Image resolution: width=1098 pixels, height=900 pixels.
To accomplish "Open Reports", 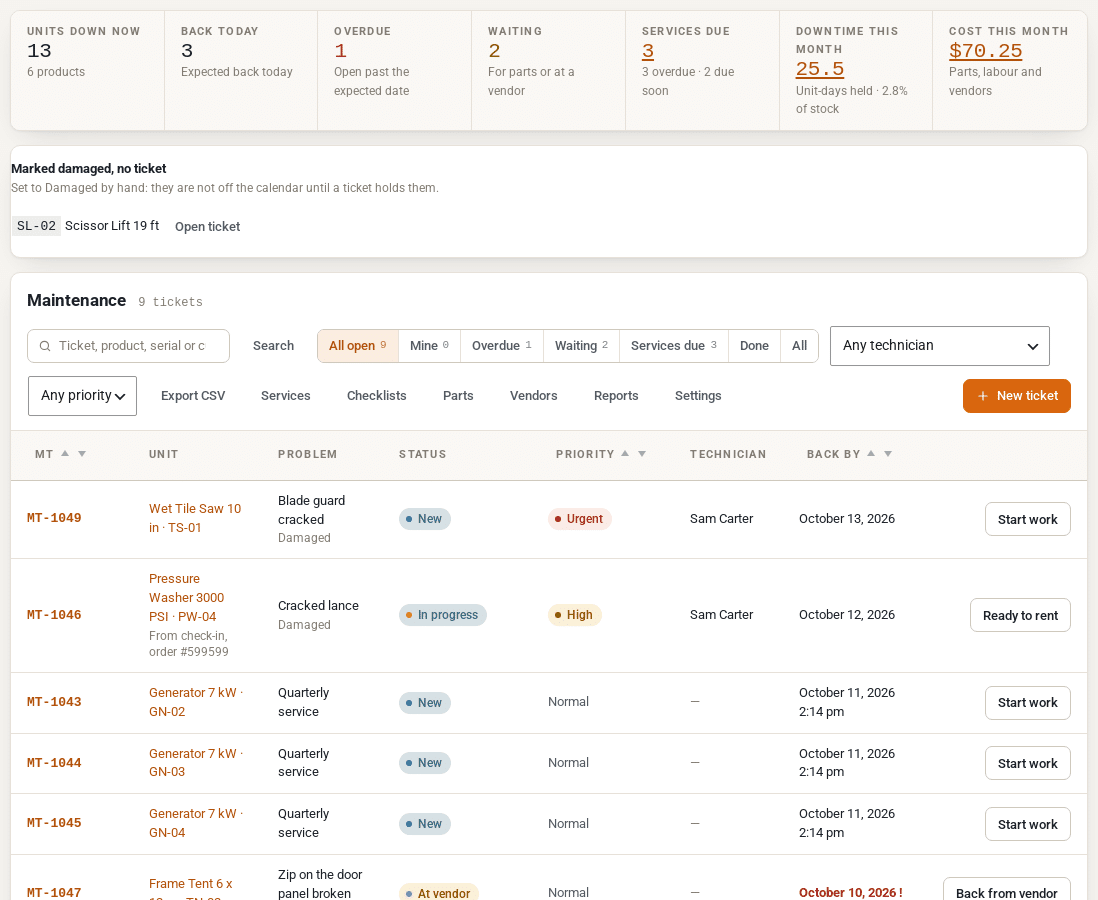I will coord(616,396).
